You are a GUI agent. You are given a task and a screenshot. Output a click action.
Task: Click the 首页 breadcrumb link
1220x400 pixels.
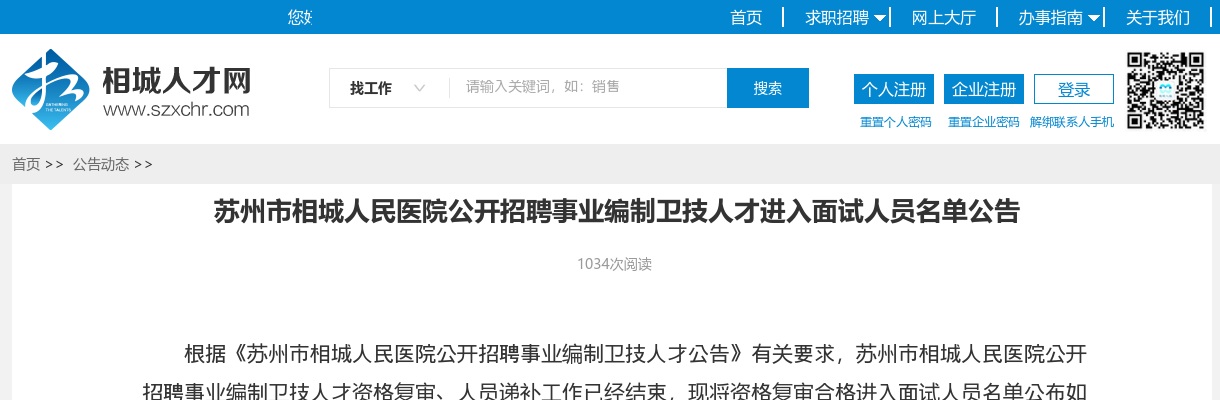pyautogui.click(x=26, y=165)
